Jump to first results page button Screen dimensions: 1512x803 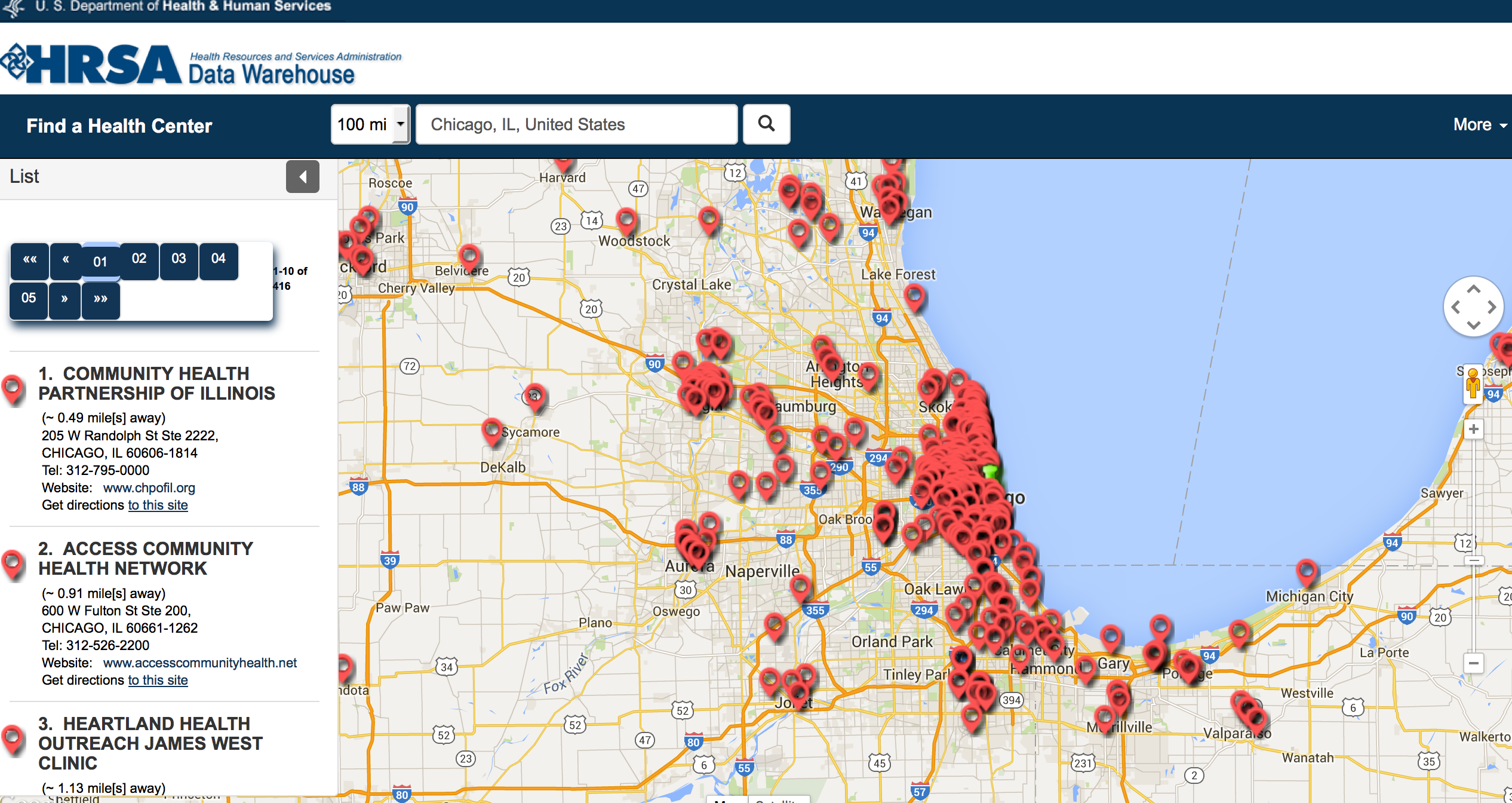pyautogui.click(x=30, y=260)
